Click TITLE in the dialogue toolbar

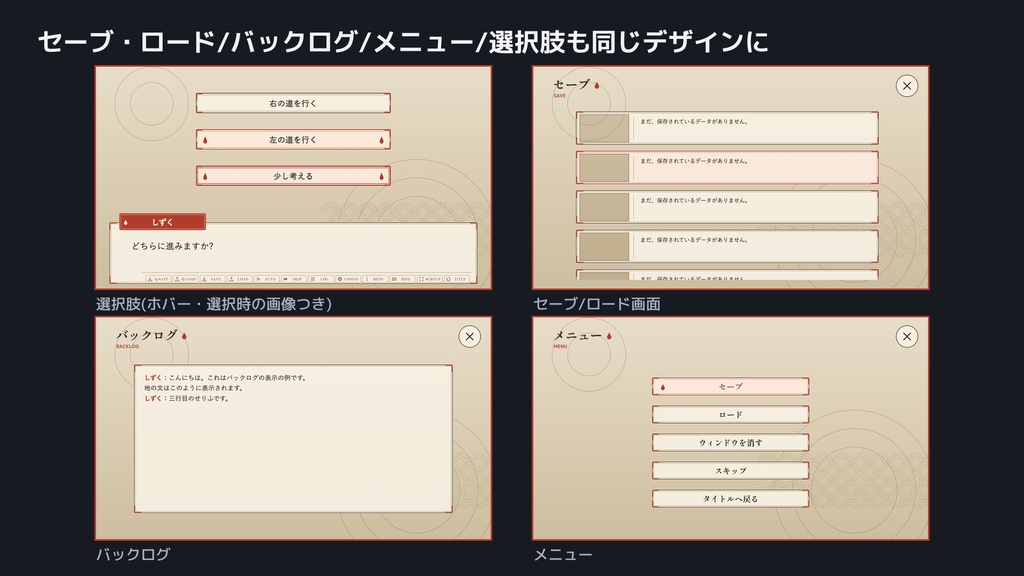(x=457, y=279)
